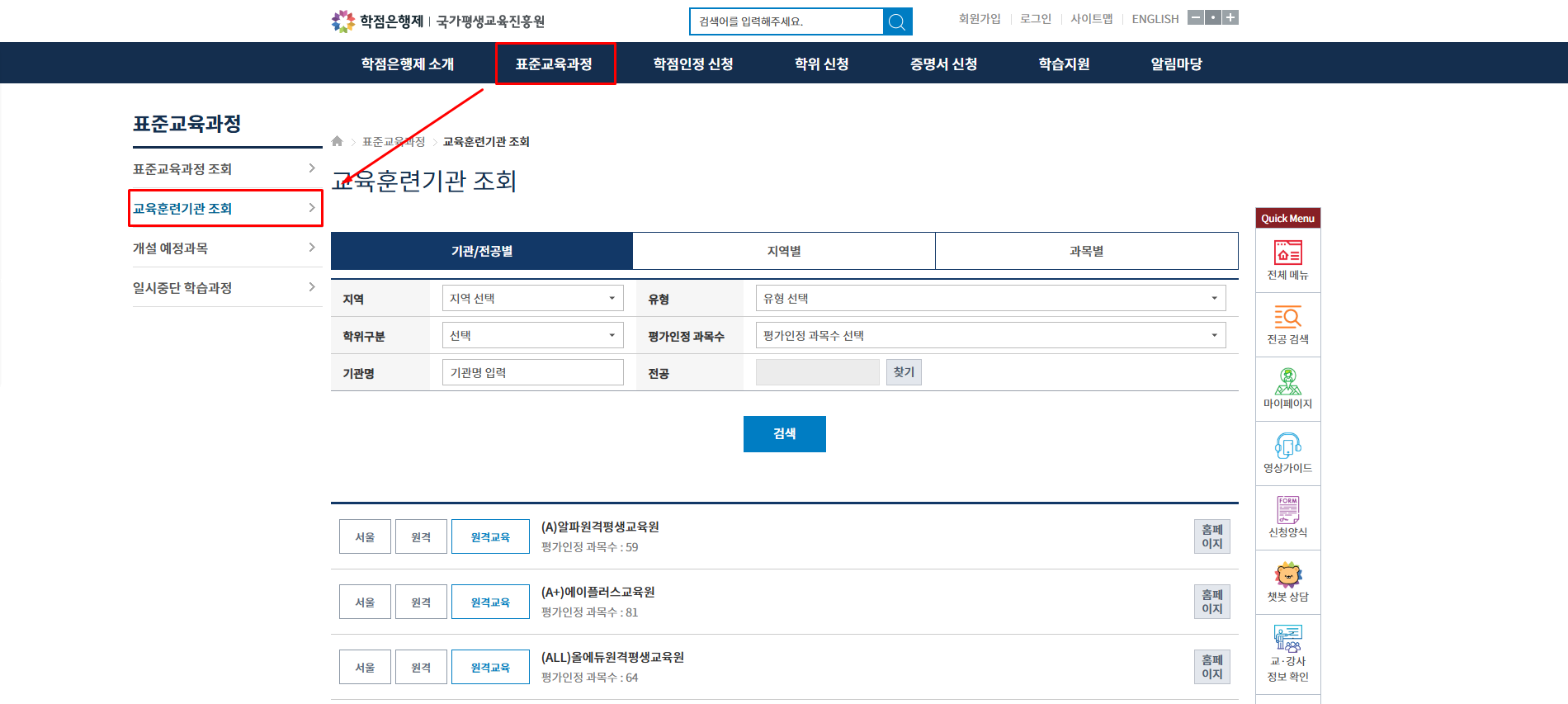Open the 지역 선택 dropdown
Screen dimensions: 1568x704
click(533, 298)
